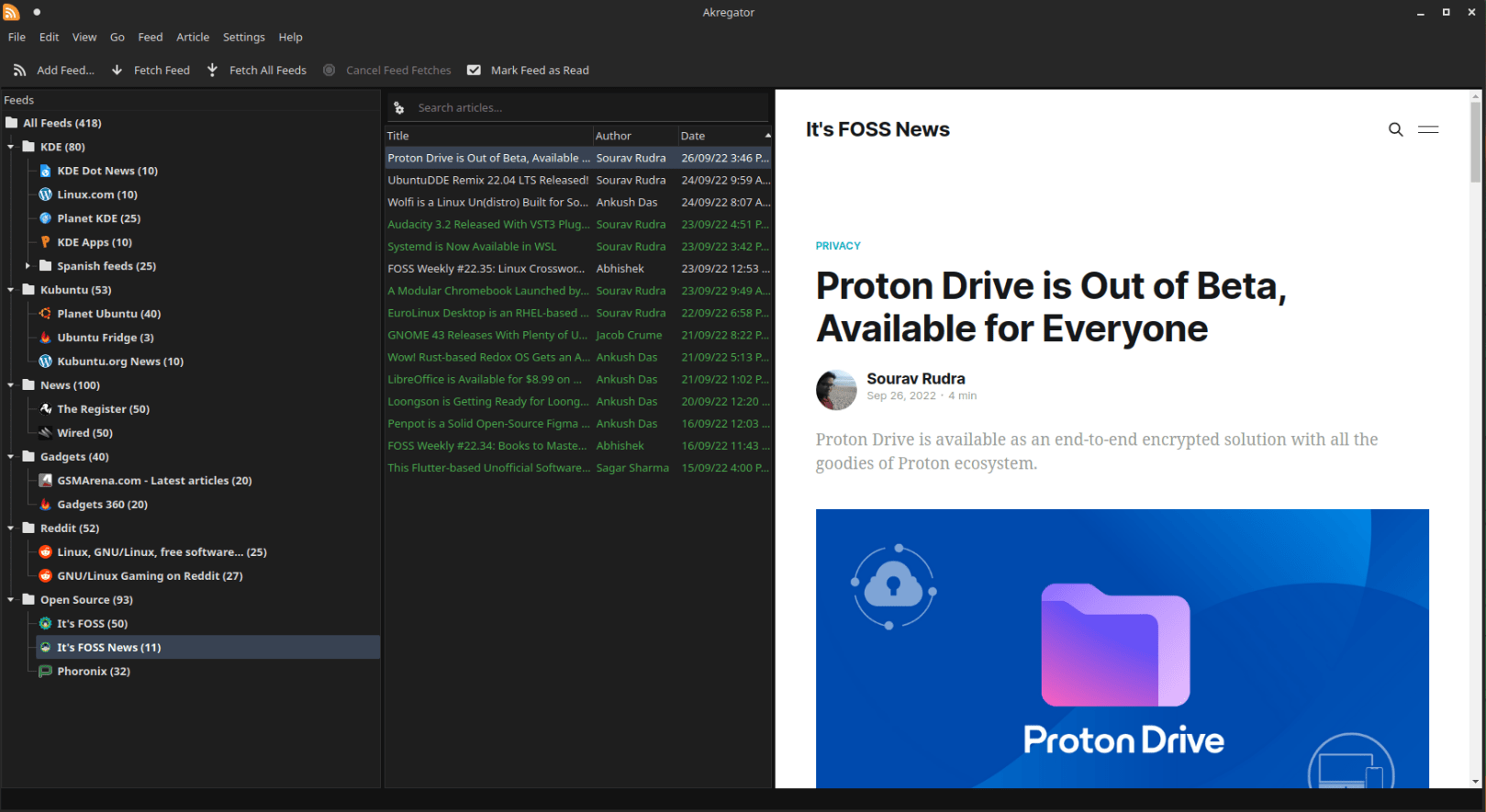The image size is (1486, 812).
Task: Click the It's FOSS (50) feed icon
Action: 45,624
